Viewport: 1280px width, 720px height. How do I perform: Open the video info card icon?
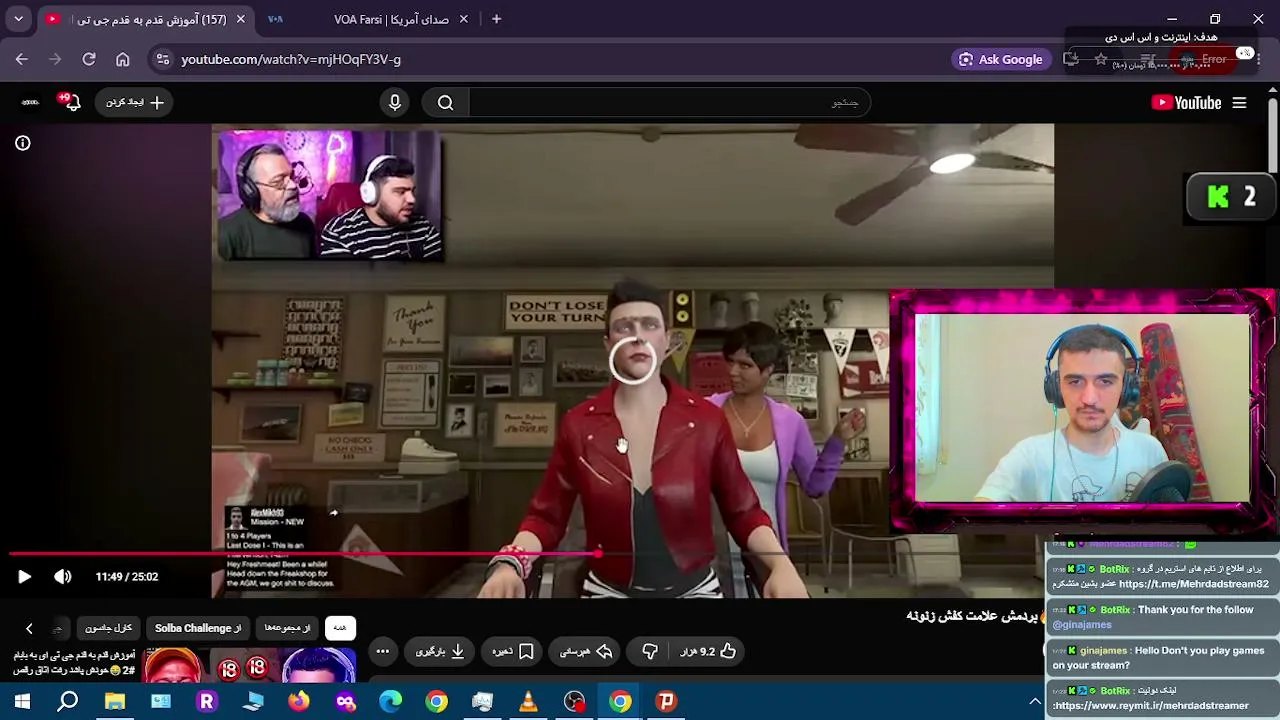23,143
